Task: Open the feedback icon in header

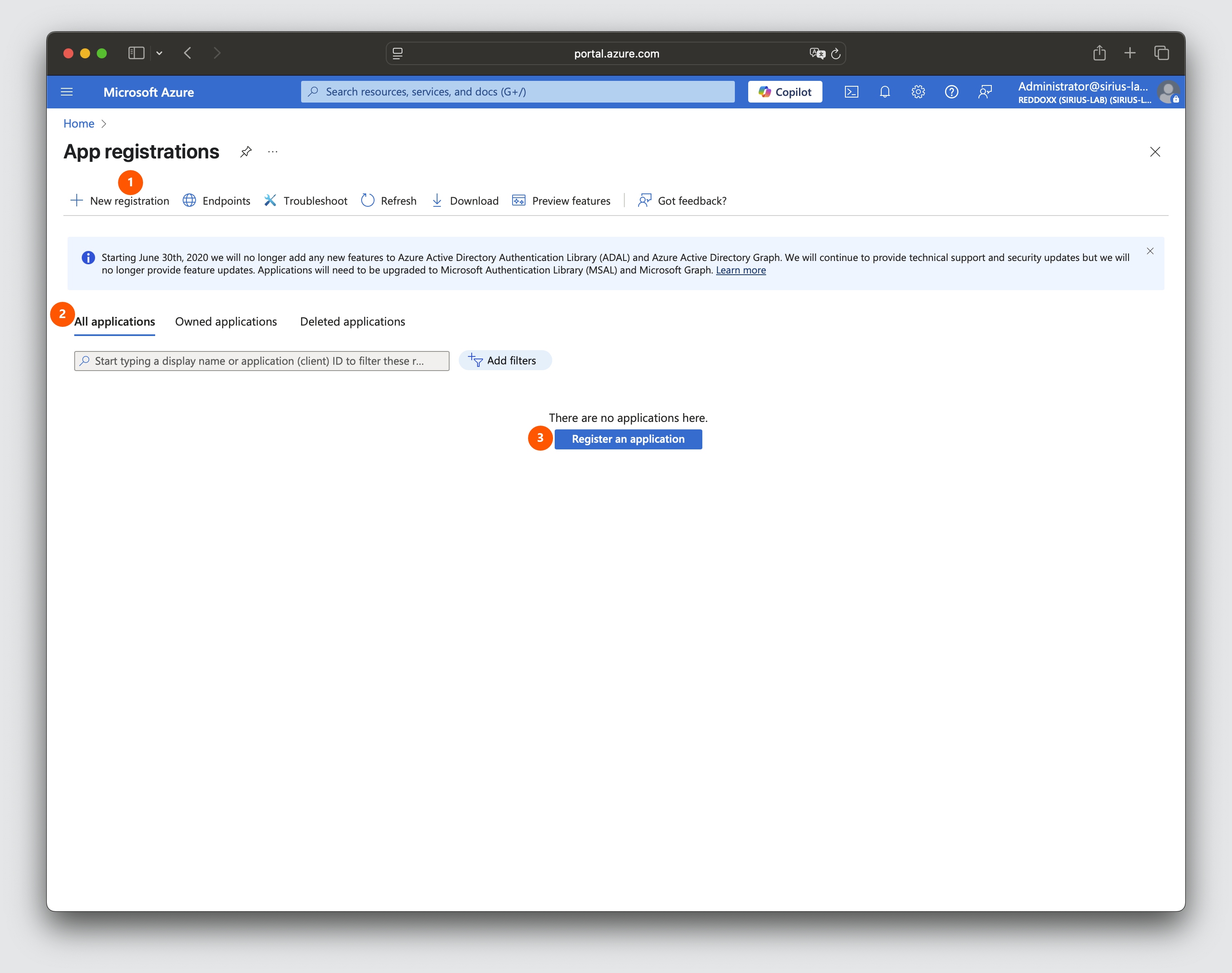Action: tap(985, 92)
